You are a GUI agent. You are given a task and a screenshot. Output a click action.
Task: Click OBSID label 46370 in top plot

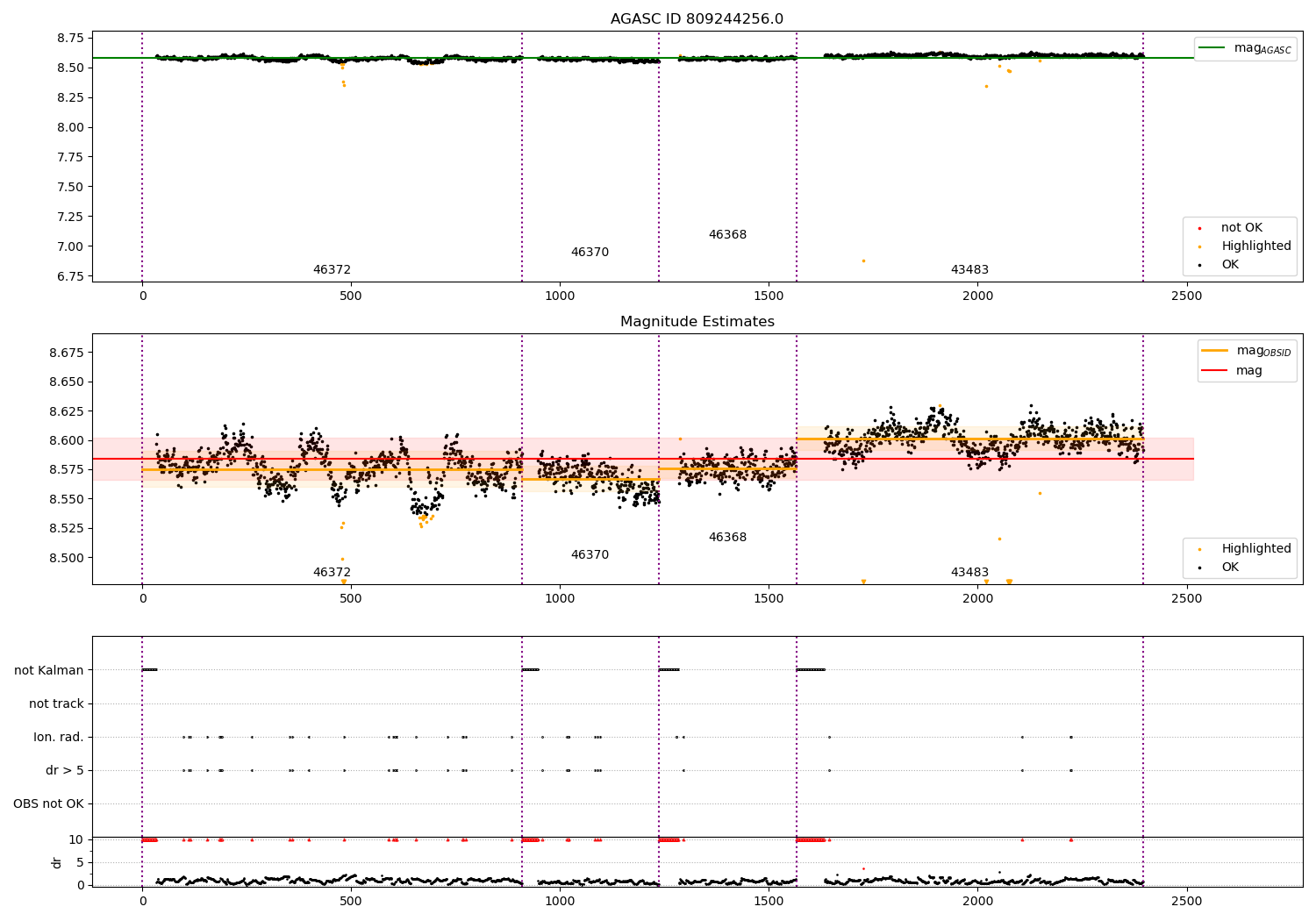[x=590, y=253]
